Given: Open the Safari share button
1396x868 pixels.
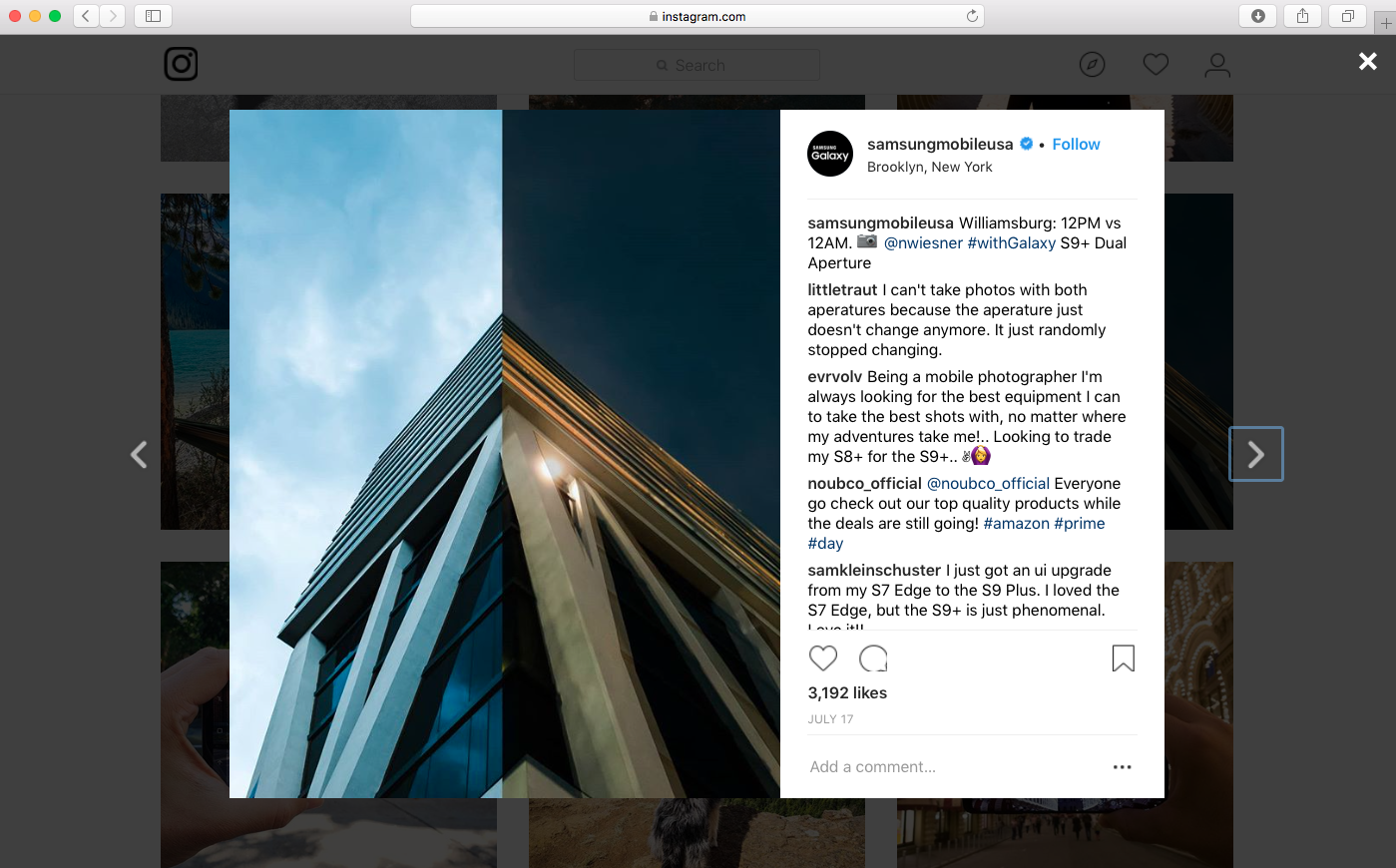Looking at the screenshot, I should click(1302, 16).
